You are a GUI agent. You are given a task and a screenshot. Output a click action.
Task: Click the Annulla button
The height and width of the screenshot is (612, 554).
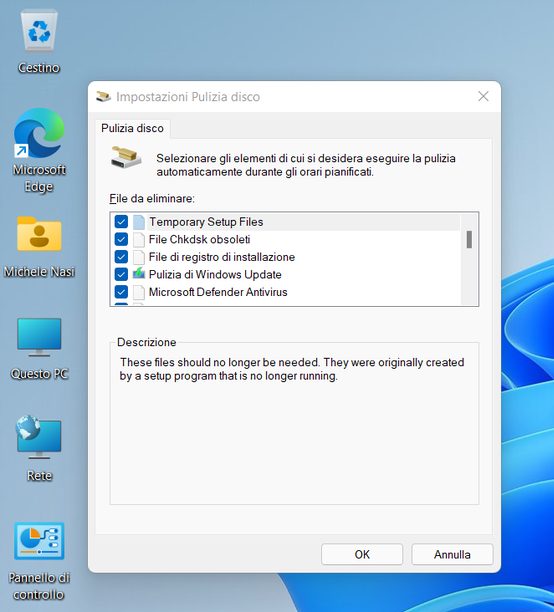(x=452, y=554)
